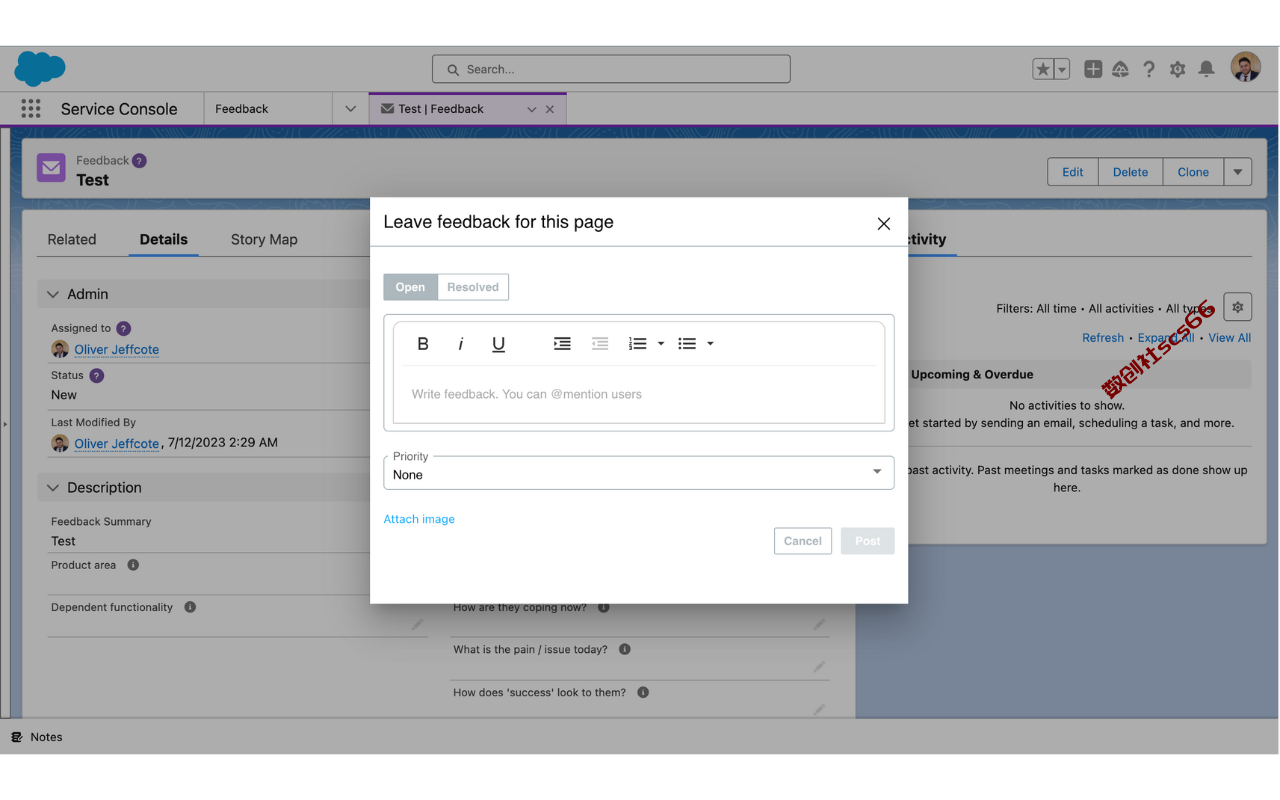Click info icon for pain / issue today
The height and width of the screenshot is (800, 1280).
(x=624, y=649)
